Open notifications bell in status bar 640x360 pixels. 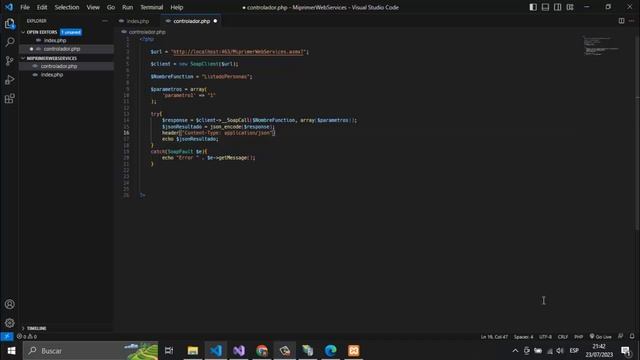tap(632, 336)
